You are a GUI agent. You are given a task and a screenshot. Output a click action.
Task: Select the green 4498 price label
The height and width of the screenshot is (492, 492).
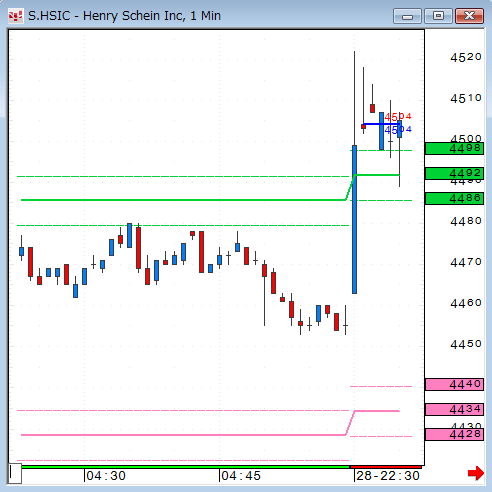[x=454, y=148]
